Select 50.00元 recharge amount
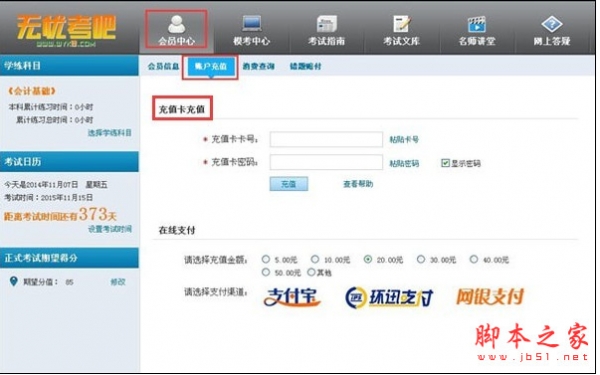 (x=266, y=272)
